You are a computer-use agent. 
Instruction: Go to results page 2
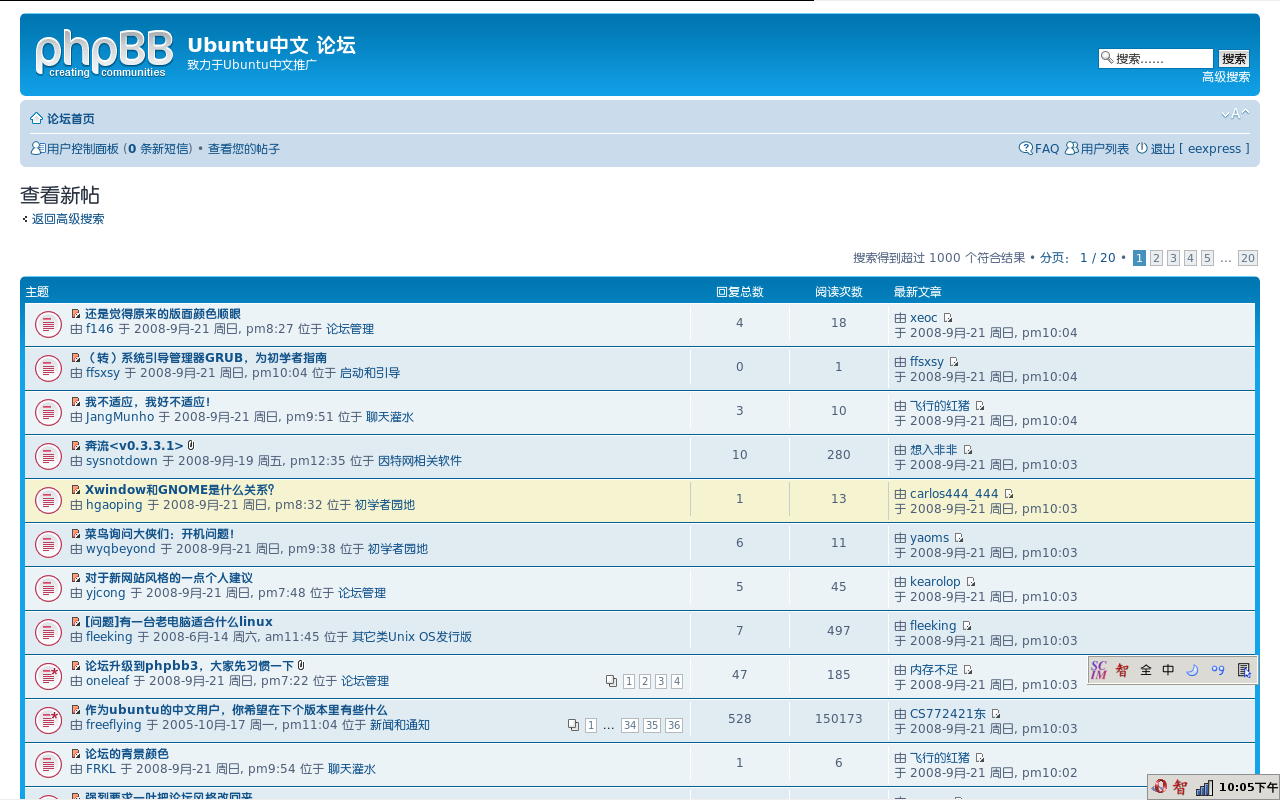1156,258
